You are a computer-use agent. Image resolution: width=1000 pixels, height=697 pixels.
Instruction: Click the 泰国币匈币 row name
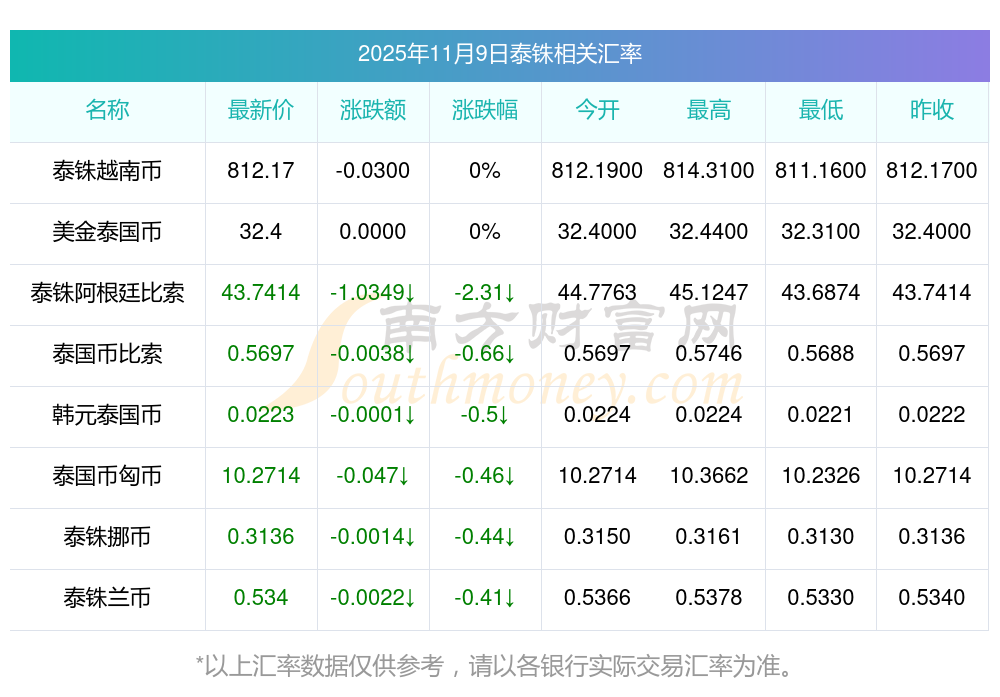click(107, 476)
